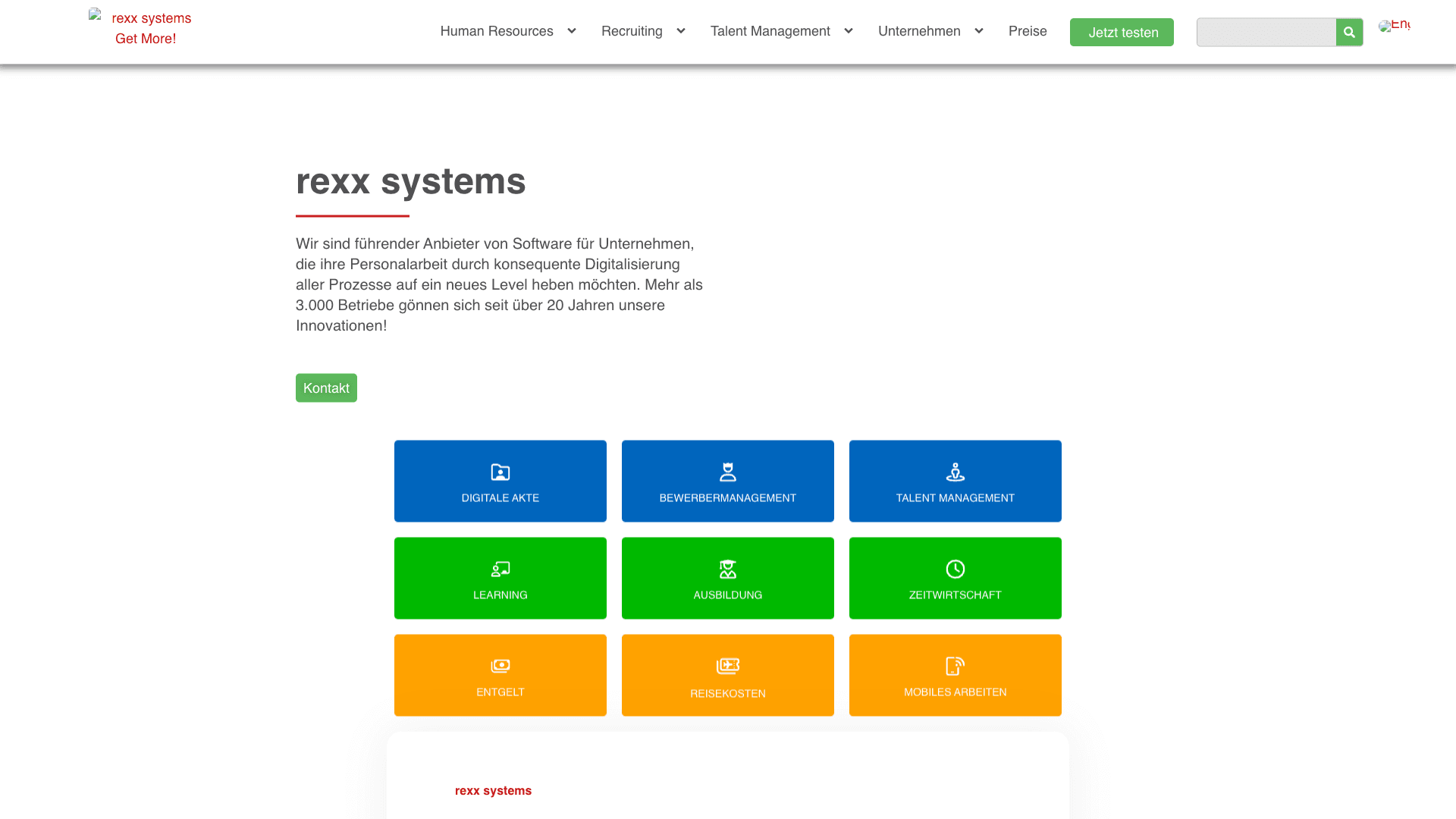Open the TALENT MANAGEMENT tile label
The height and width of the screenshot is (819, 1456).
pos(955,498)
